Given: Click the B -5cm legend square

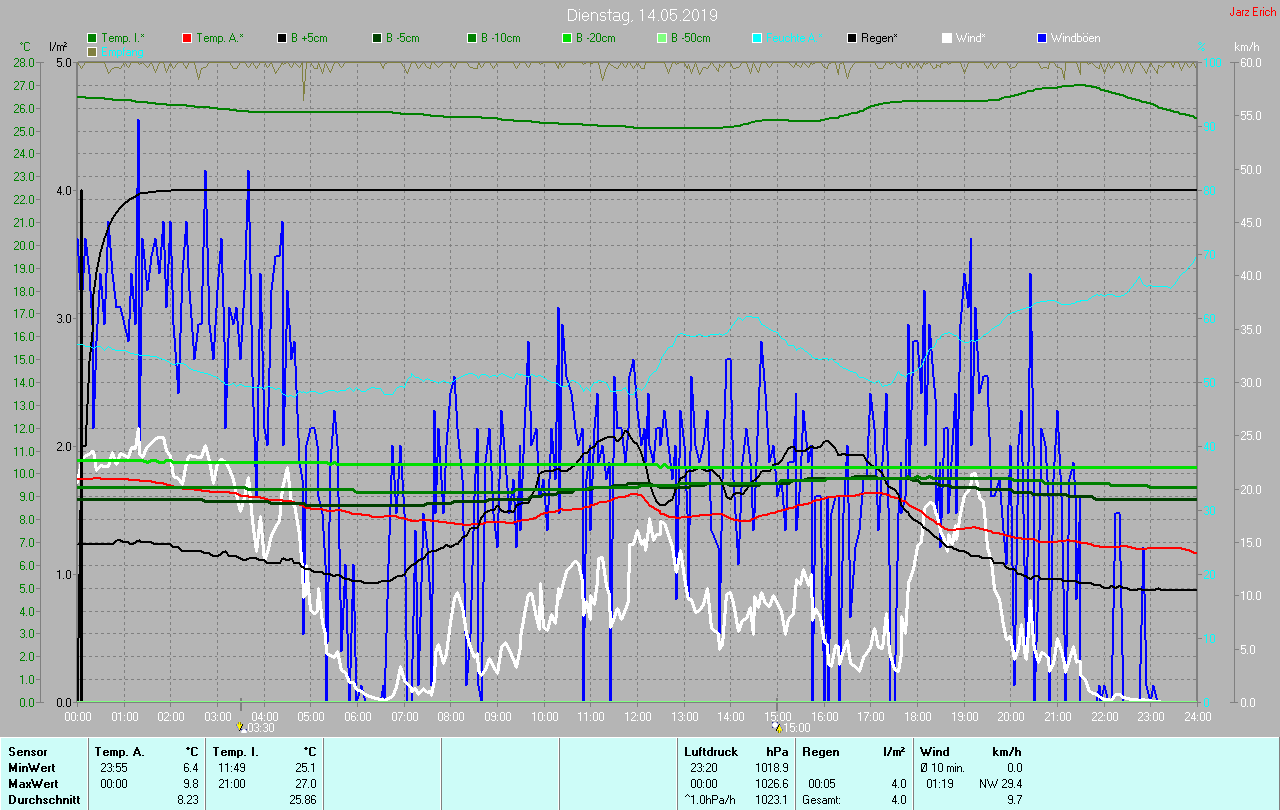Looking at the screenshot, I should pos(377,38).
